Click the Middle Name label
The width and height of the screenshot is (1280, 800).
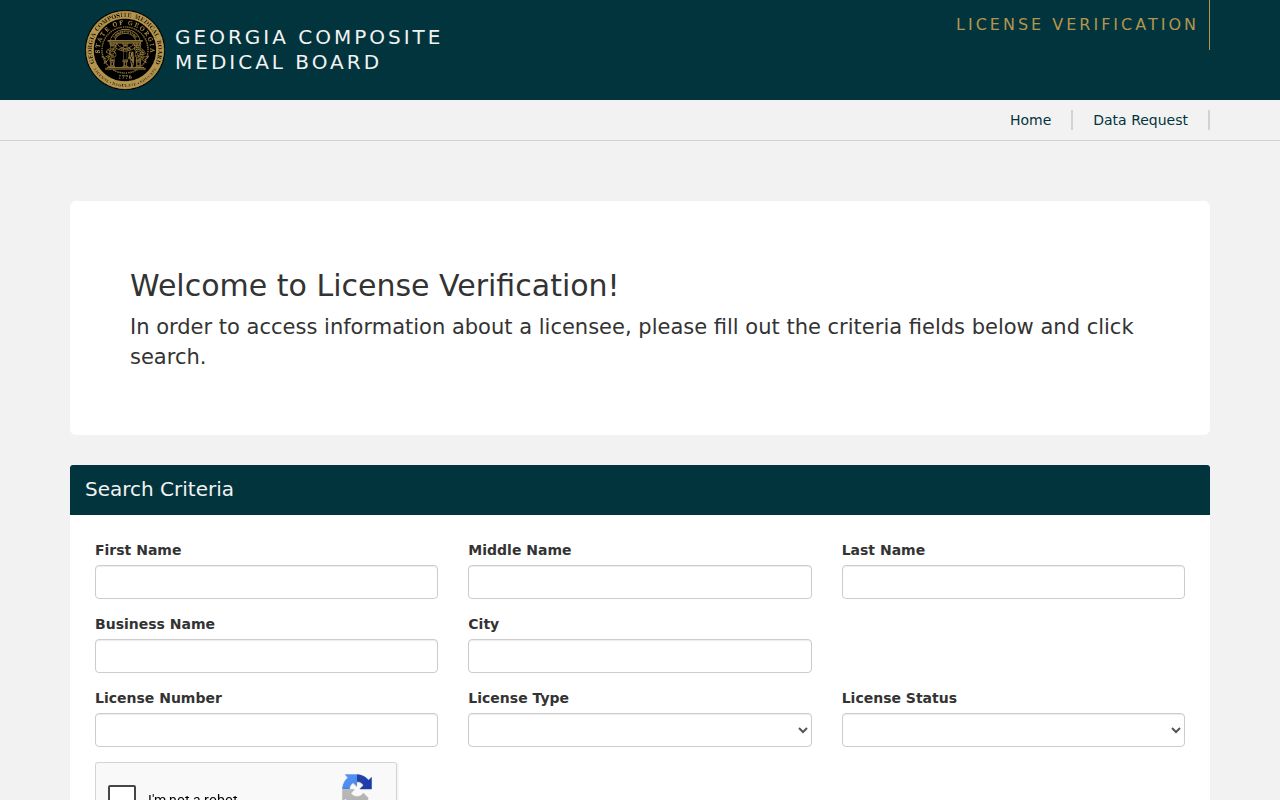[520, 550]
